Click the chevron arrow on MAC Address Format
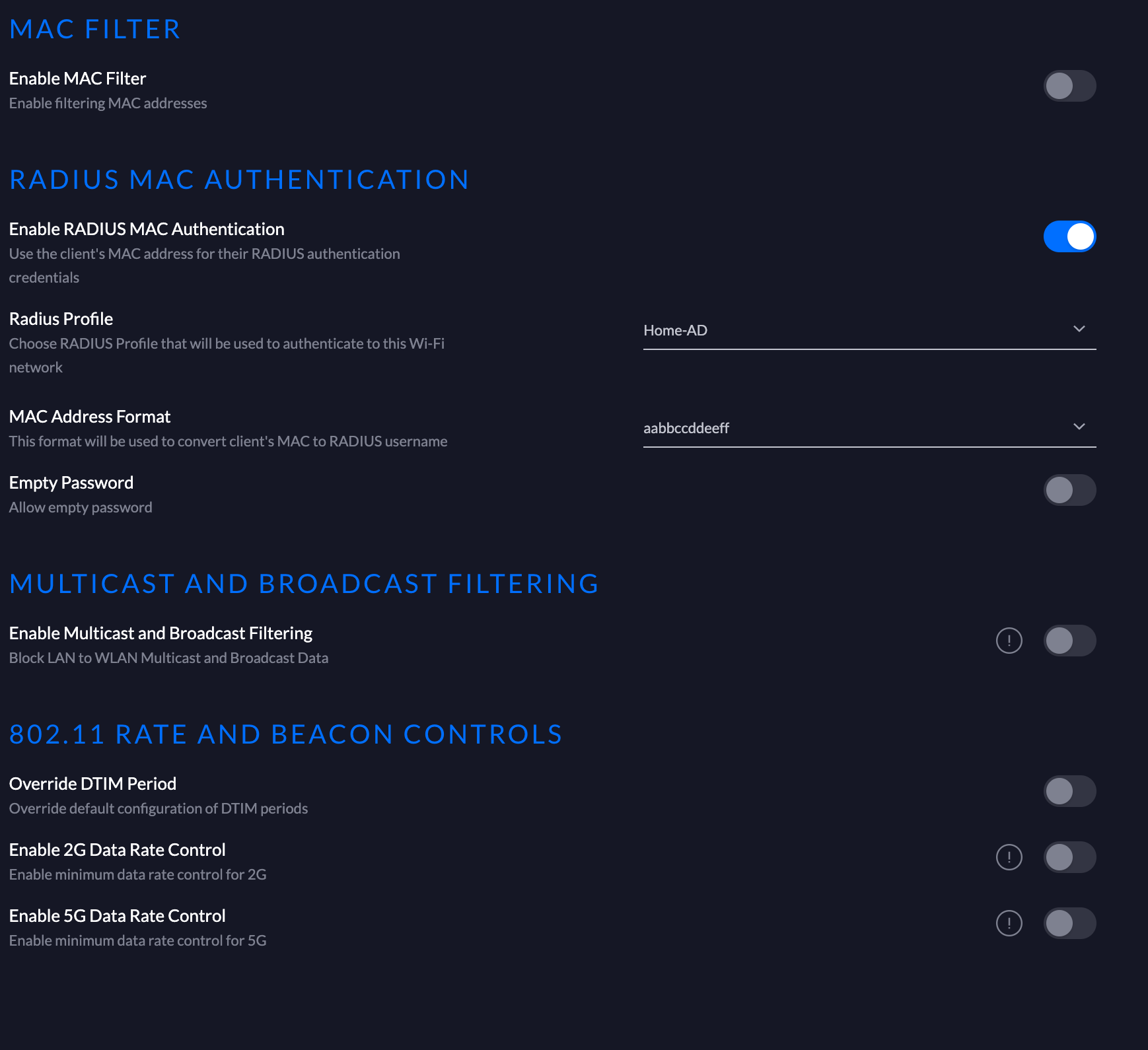This screenshot has width=1148, height=1050. [1079, 427]
